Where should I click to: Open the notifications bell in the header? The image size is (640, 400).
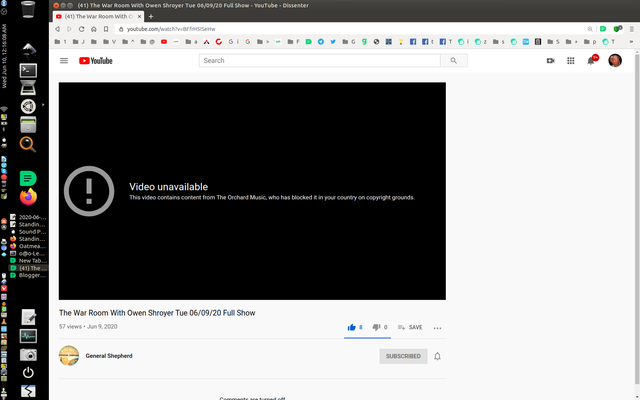[x=591, y=61]
